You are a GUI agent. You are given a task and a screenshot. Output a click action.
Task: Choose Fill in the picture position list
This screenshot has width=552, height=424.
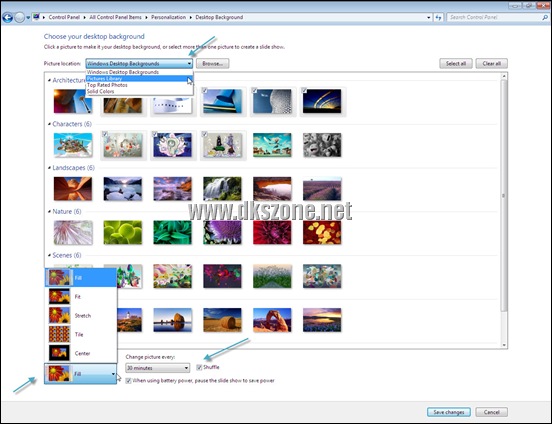(x=81, y=278)
